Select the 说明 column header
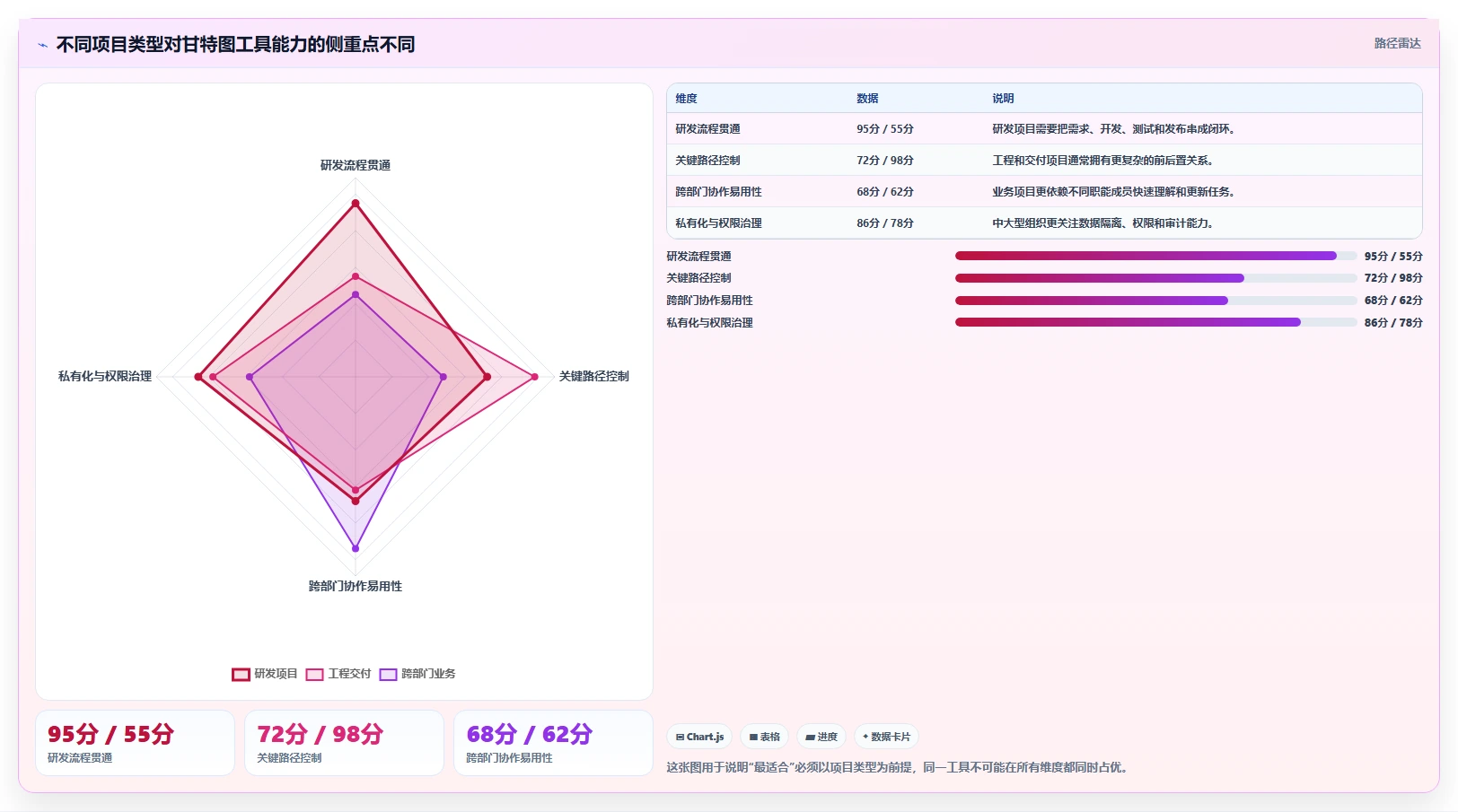The image size is (1458, 812). click(x=1003, y=99)
